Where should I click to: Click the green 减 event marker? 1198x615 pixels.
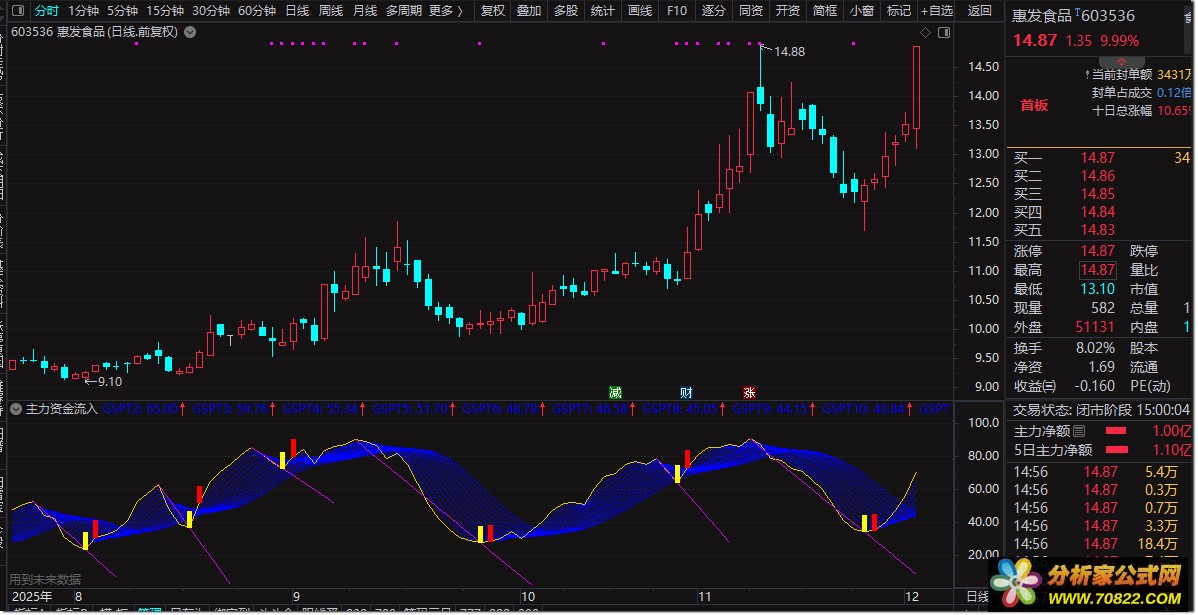615,392
